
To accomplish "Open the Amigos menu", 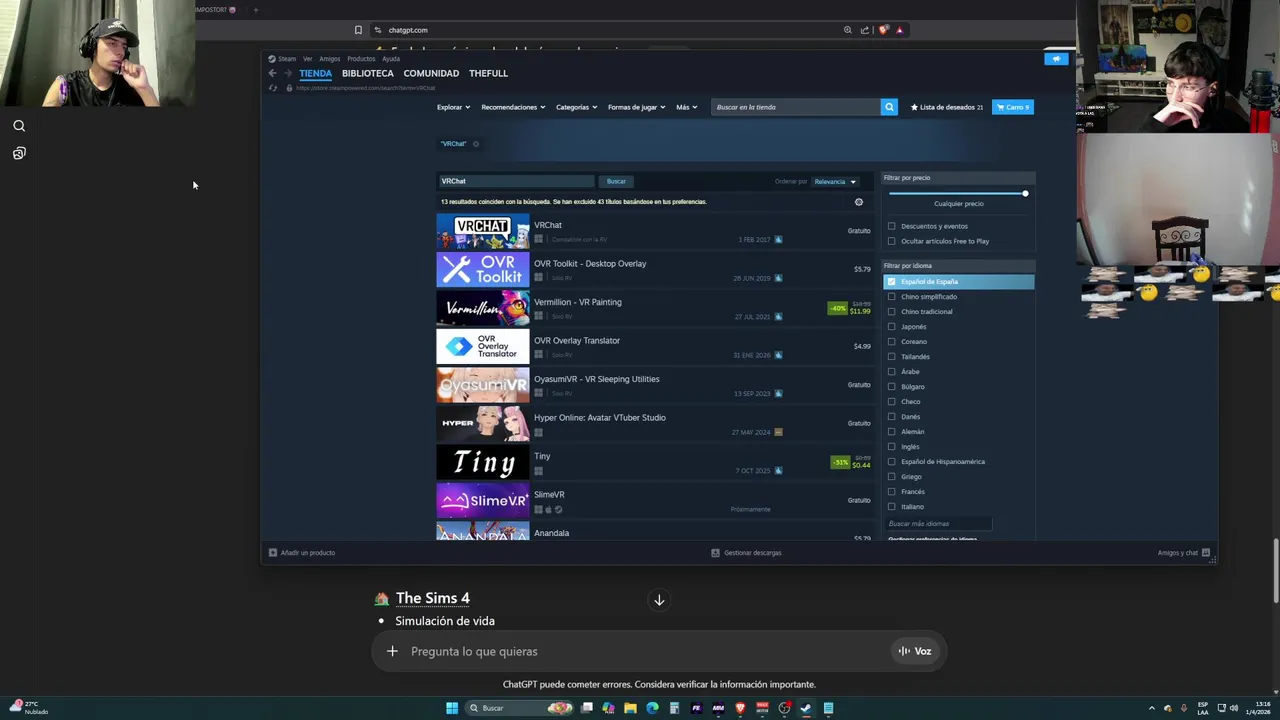I will pos(329,59).
